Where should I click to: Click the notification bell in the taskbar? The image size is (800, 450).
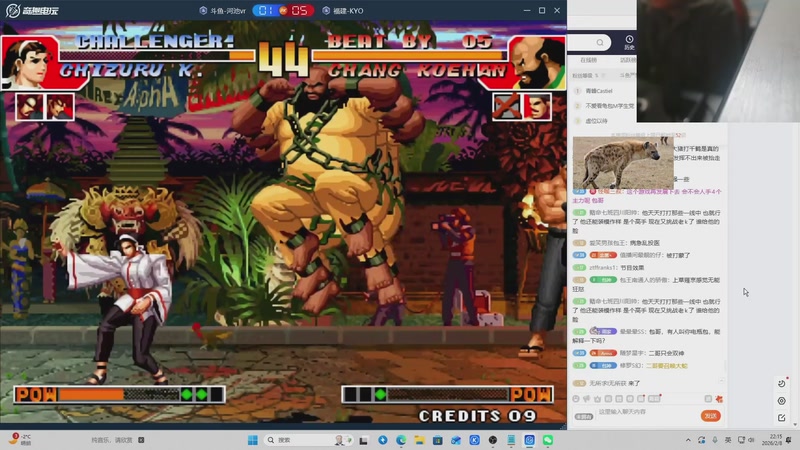[789, 440]
